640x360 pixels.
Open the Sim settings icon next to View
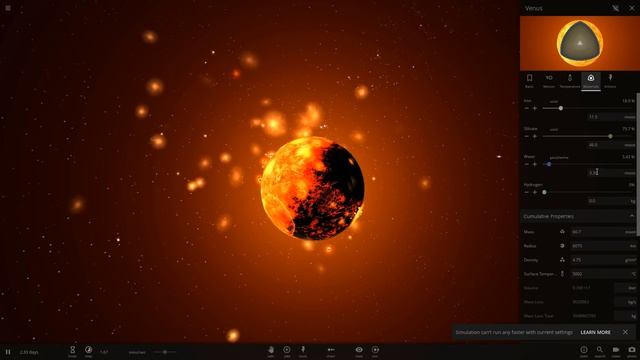click(x=375, y=351)
